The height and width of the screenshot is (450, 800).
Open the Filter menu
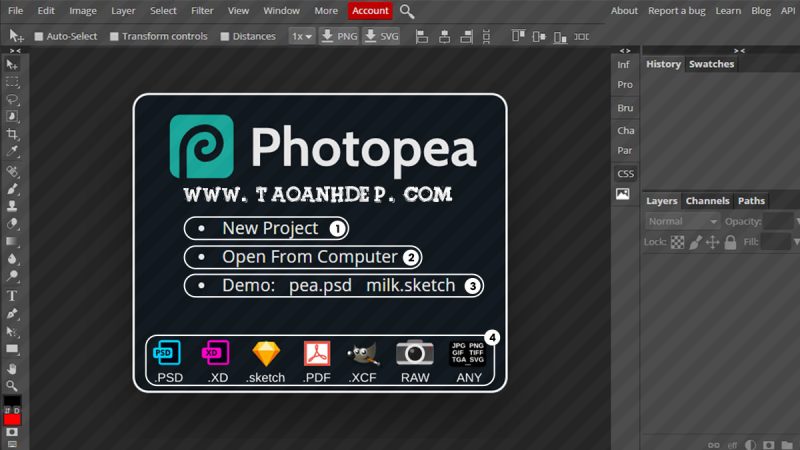coord(202,11)
